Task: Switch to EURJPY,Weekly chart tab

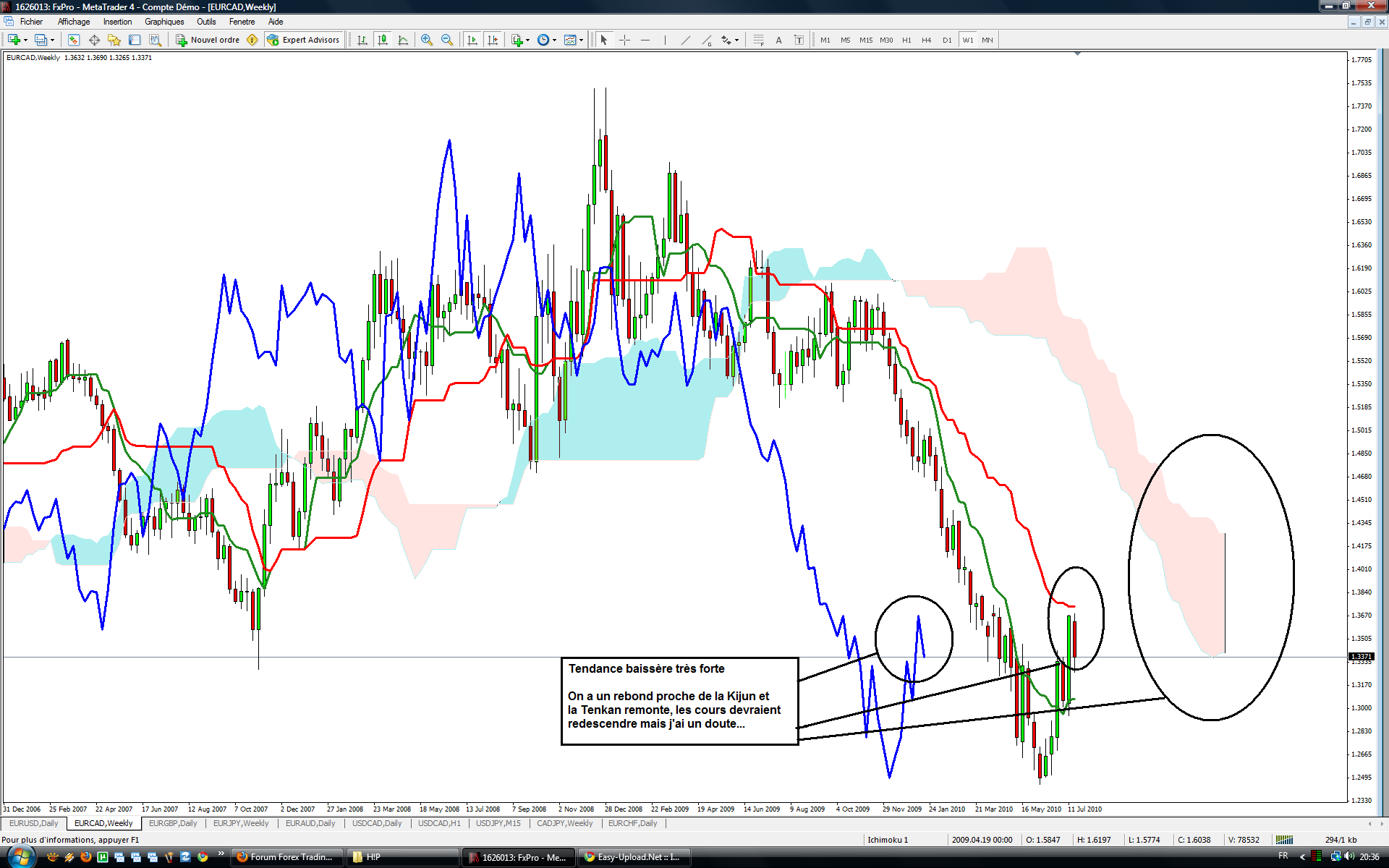Action: coord(241,823)
